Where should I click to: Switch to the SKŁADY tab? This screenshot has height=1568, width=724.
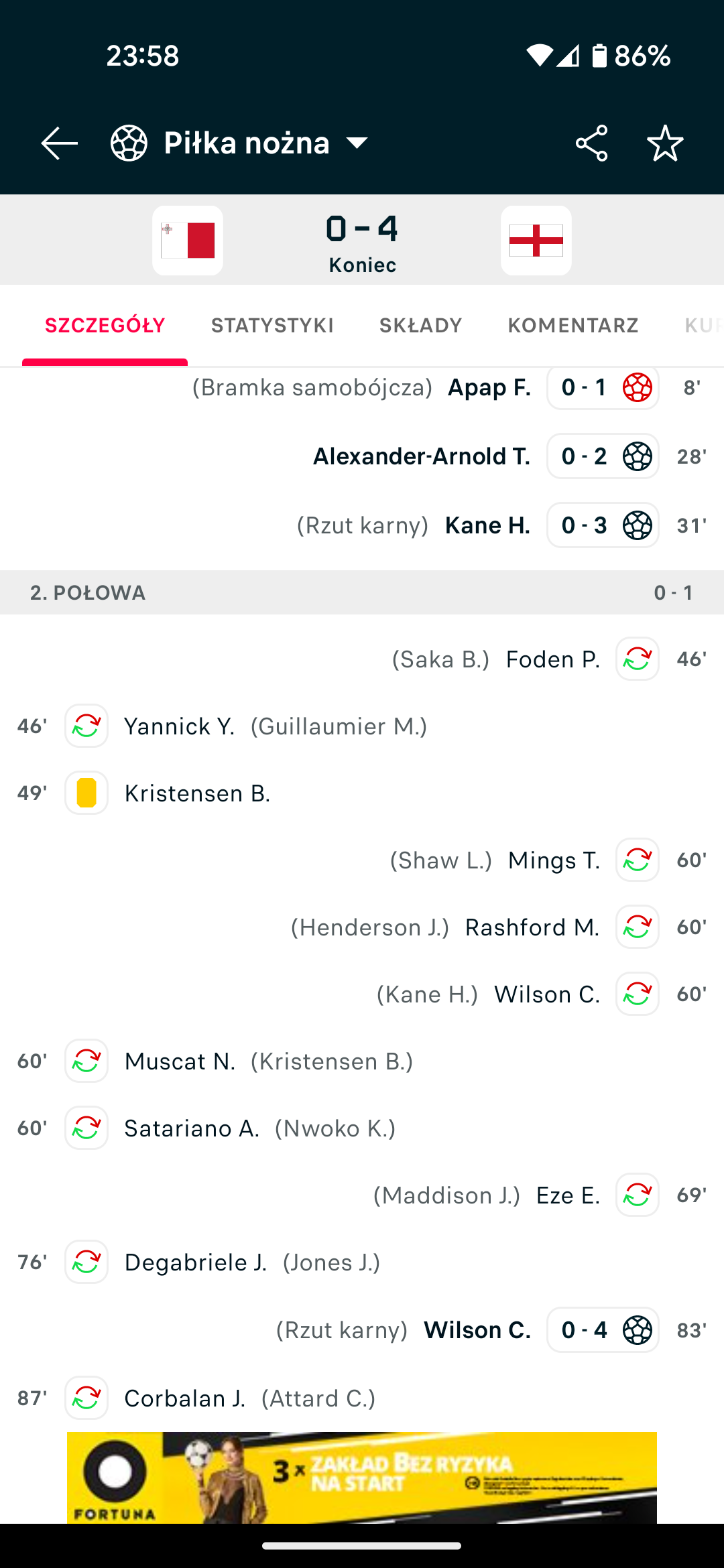point(420,326)
